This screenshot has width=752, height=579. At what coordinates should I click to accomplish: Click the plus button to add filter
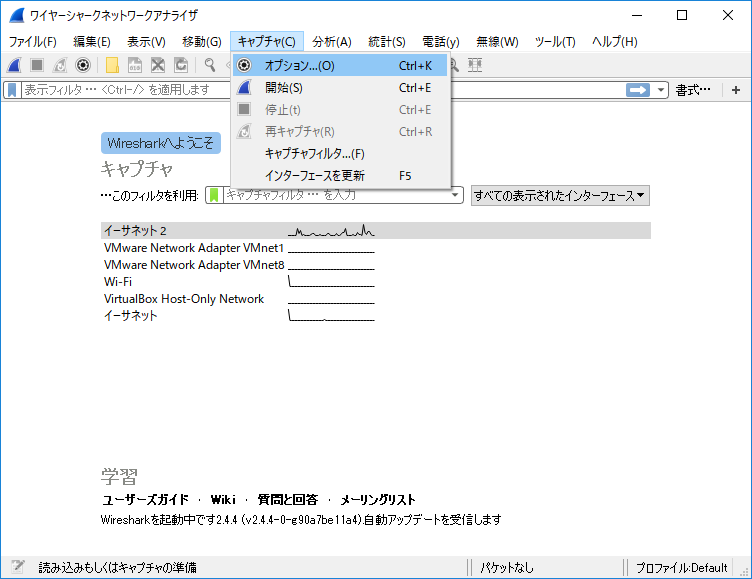click(x=736, y=90)
